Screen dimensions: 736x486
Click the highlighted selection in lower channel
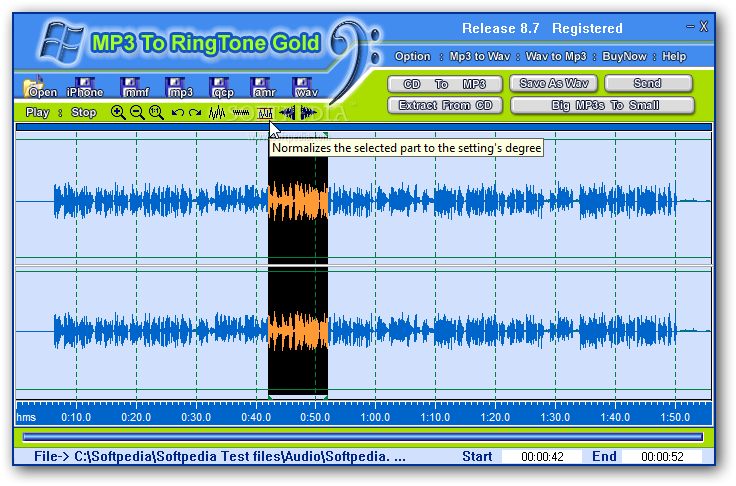[x=298, y=331]
